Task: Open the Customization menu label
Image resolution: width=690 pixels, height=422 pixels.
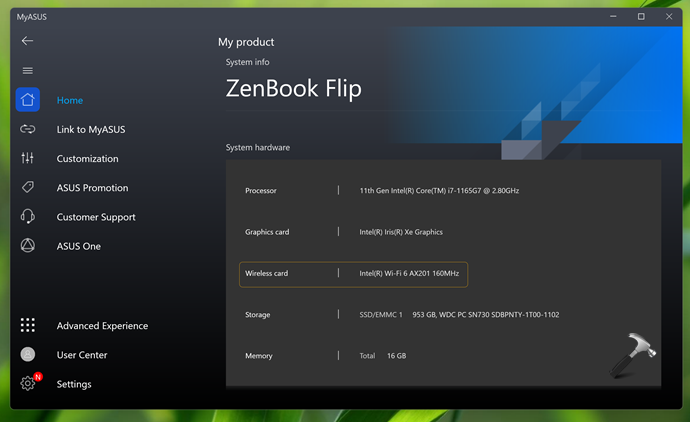Action: 87,159
